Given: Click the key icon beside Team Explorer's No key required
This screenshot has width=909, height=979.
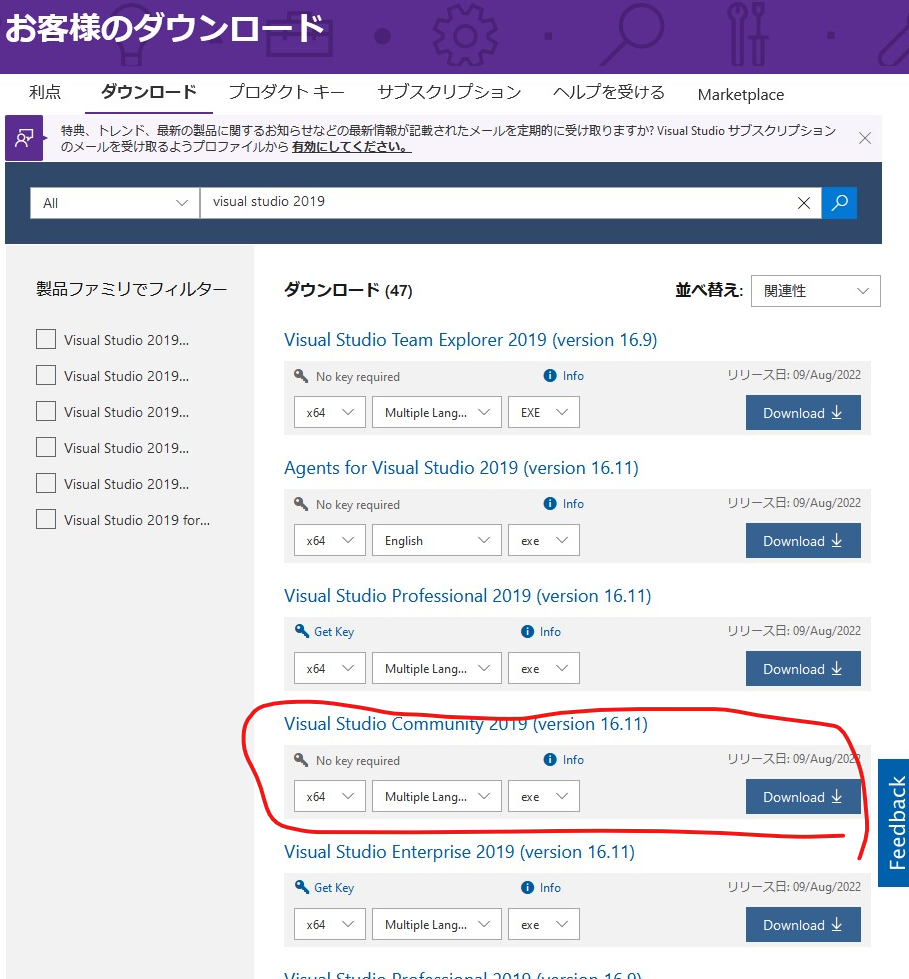Looking at the screenshot, I should click(x=301, y=376).
